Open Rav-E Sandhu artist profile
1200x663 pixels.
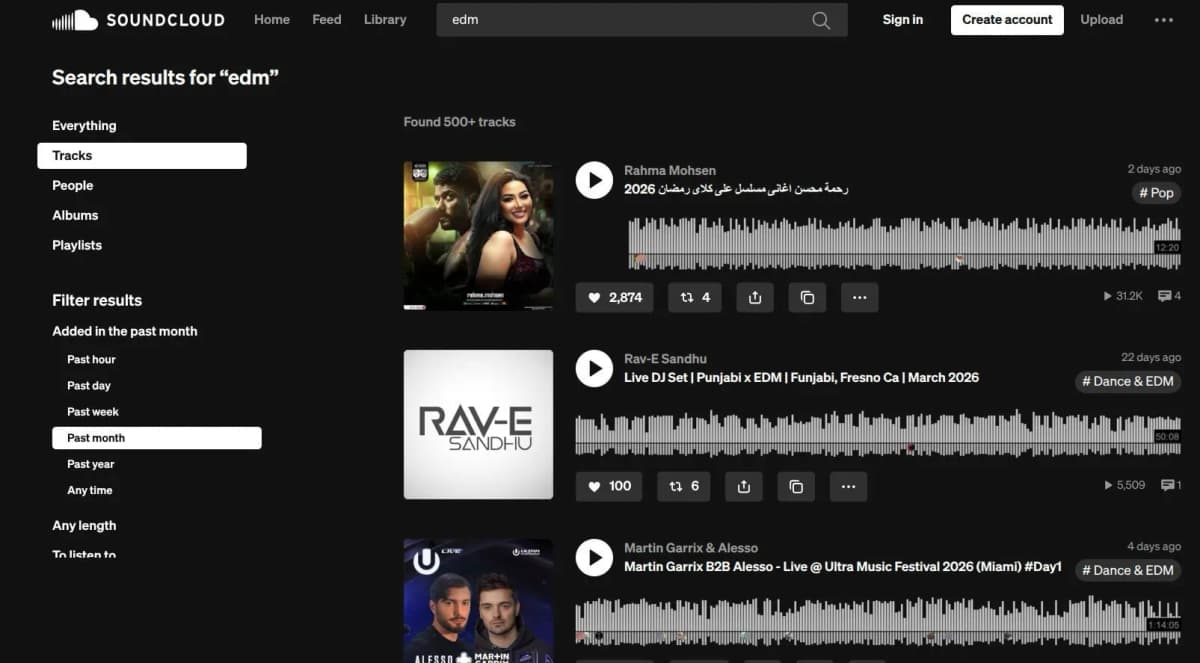(x=665, y=359)
